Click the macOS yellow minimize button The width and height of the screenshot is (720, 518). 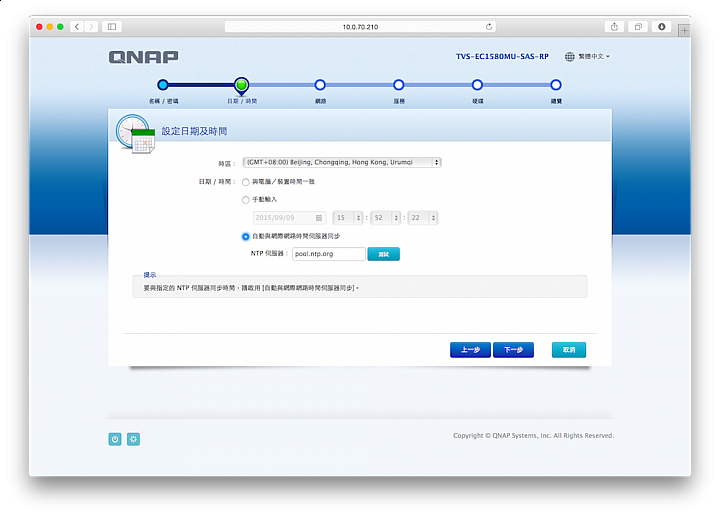[x=50, y=27]
